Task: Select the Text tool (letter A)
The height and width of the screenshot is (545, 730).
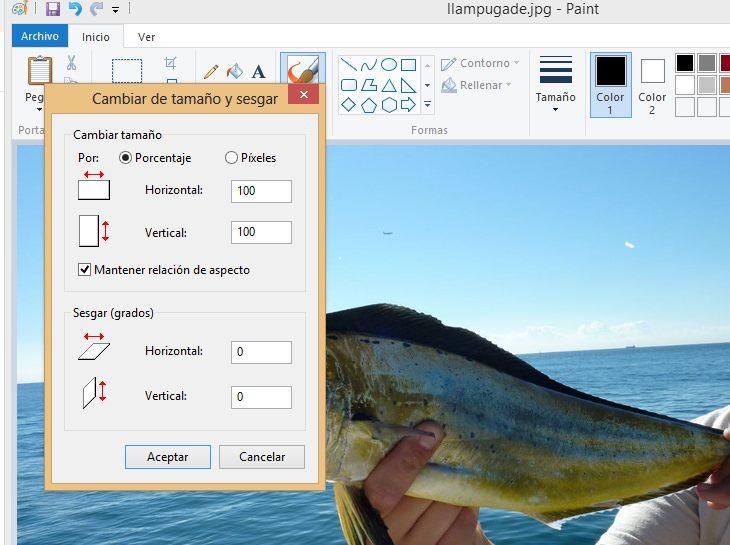Action: (258, 72)
